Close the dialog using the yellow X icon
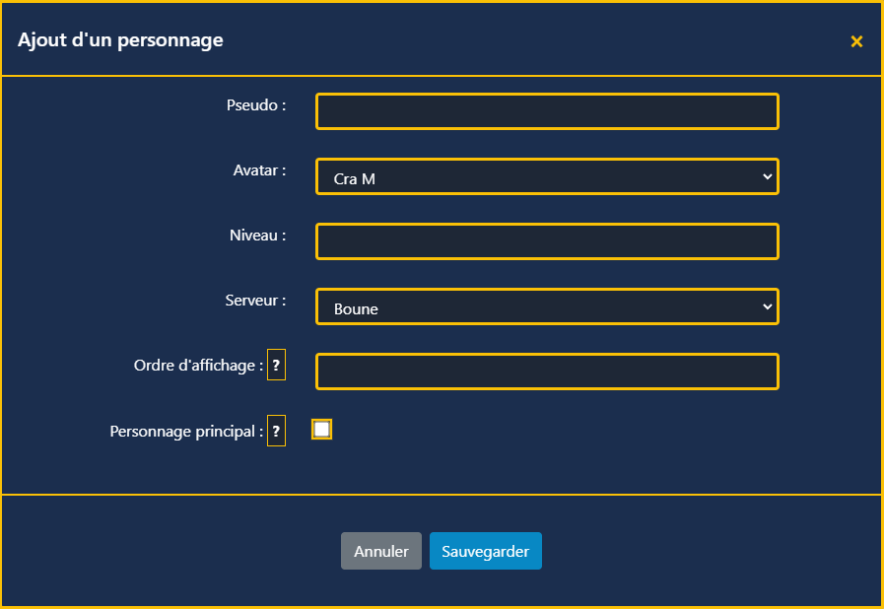884x609 pixels. pyautogui.click(x=856, y=41)
